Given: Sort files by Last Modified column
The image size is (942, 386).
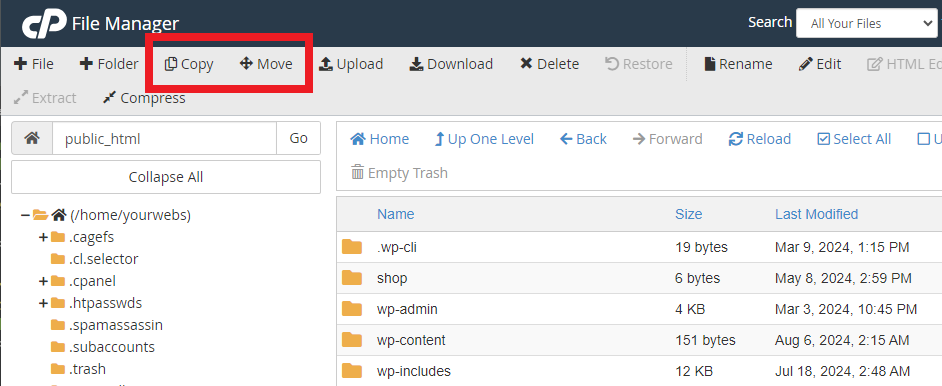Looking at the screenshot, I should (x=816, y=214).
